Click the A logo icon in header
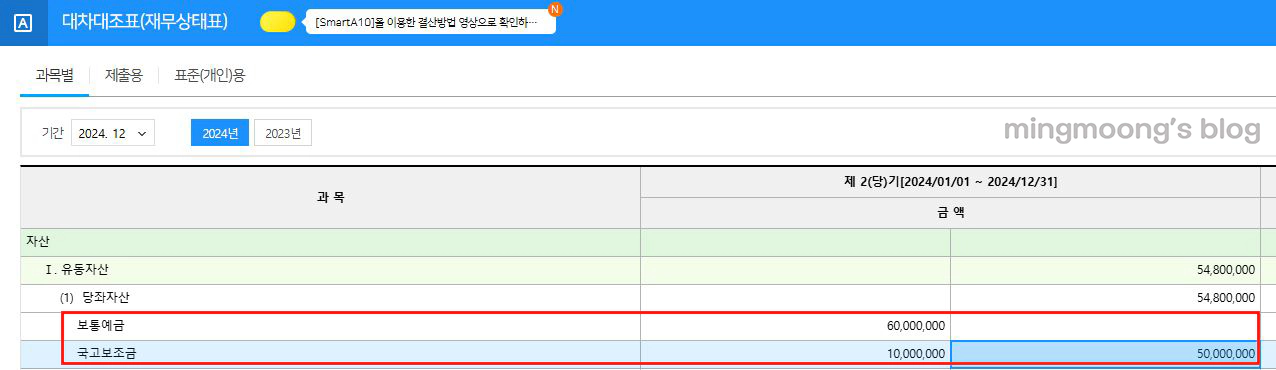Viewport: 1276px width, 370px height. (24, 22)
